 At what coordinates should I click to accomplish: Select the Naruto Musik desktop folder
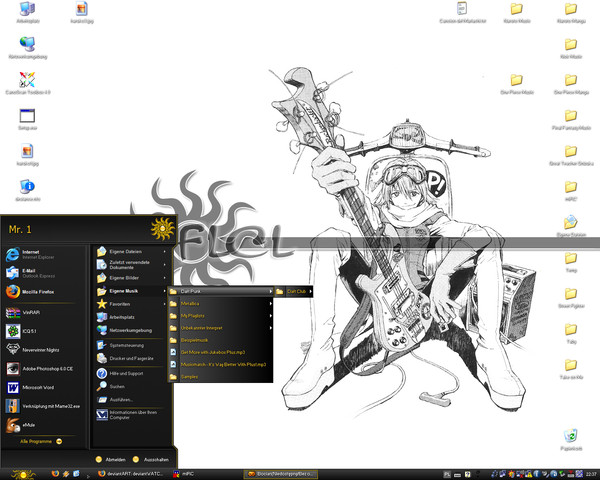(517, 12)
